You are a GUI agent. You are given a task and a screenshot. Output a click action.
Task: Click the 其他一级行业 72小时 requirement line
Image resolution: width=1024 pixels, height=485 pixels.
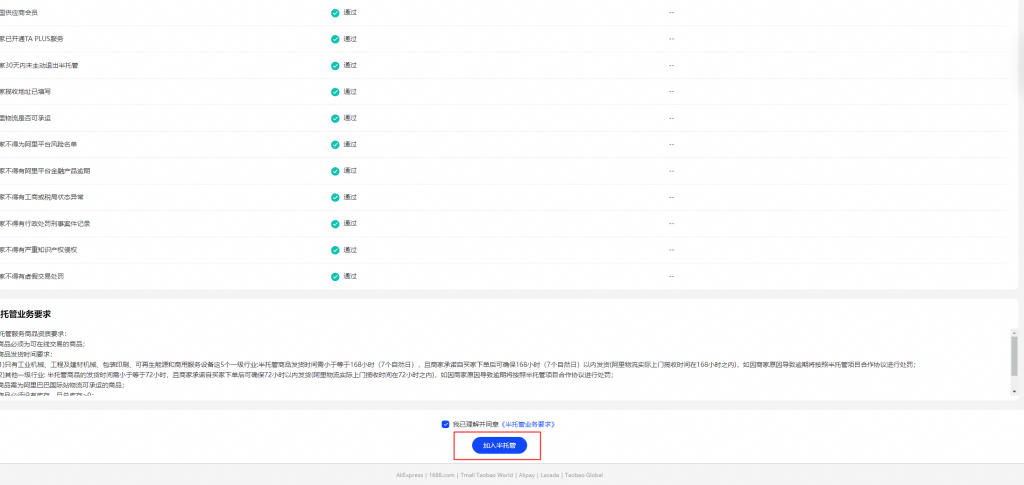(x=307, y=375)
